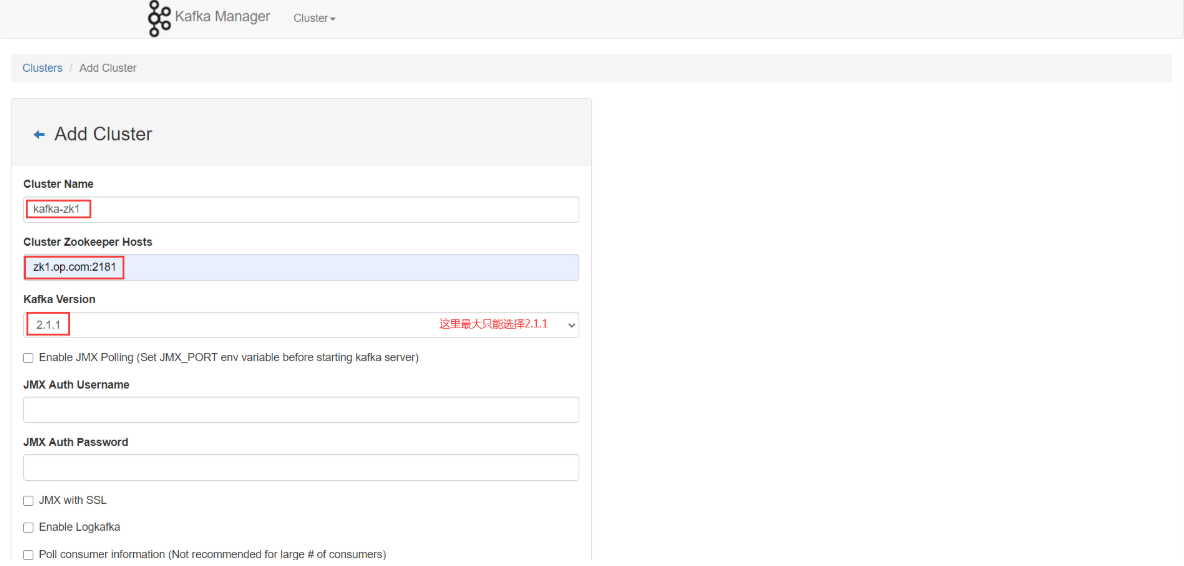Open the Kafka Version dropdown
1184x566 pixels.
point(301,325)
